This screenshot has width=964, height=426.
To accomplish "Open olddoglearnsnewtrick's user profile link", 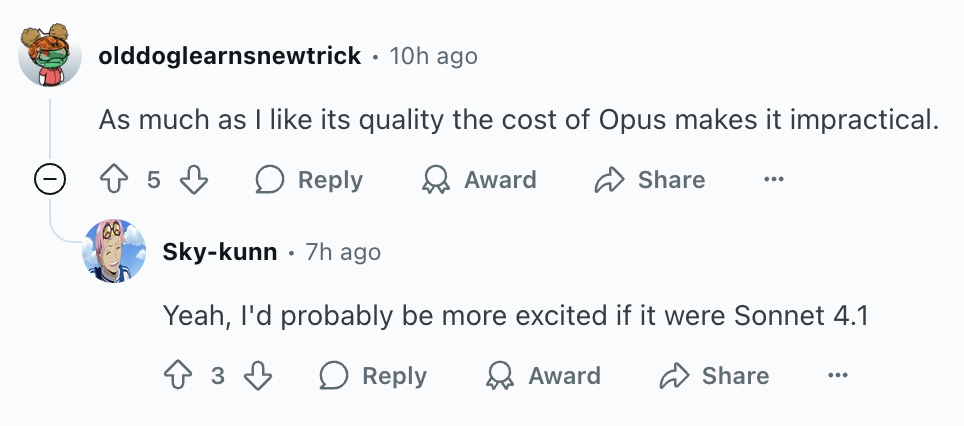I will pyautogui.click(x=229, y=56).
